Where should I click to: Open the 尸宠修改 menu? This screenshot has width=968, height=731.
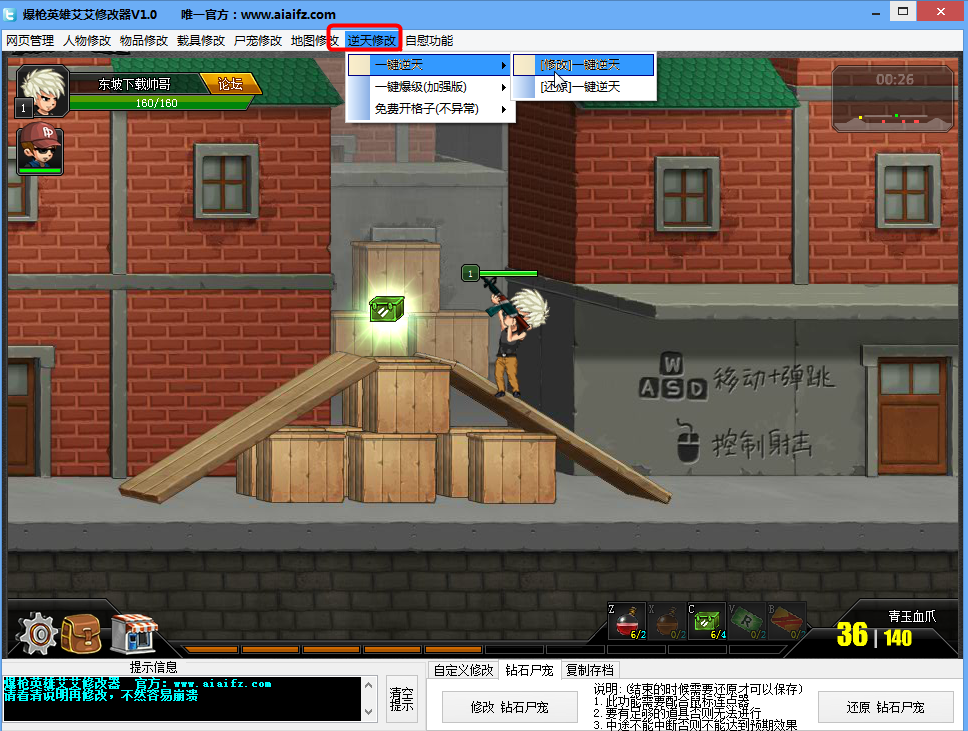tap(257, 41)
